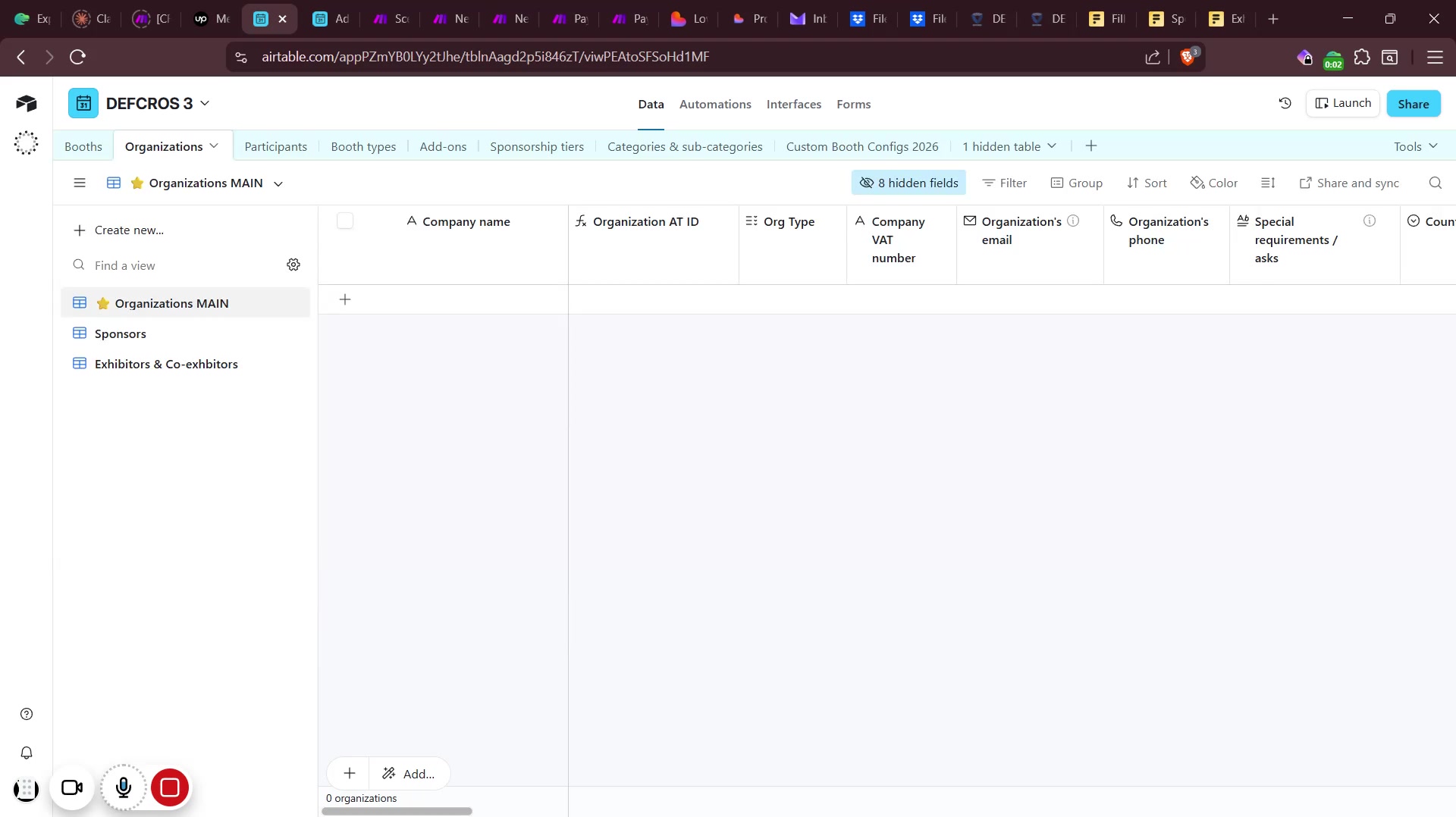Viewport: 1456px width, 817px height.
Task: Click the Find a view search field
Action: pos(182,265)
